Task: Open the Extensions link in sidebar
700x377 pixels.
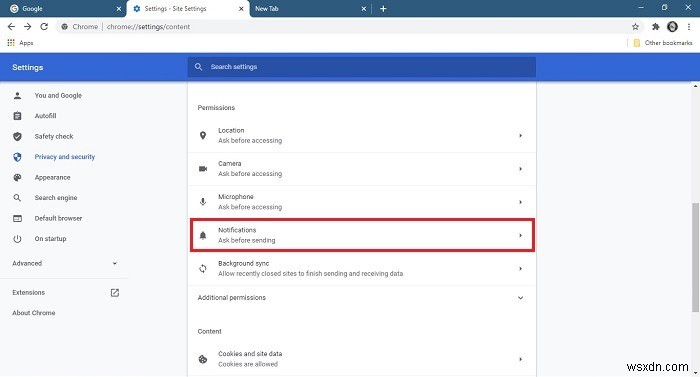Action: tap(29, 293)
